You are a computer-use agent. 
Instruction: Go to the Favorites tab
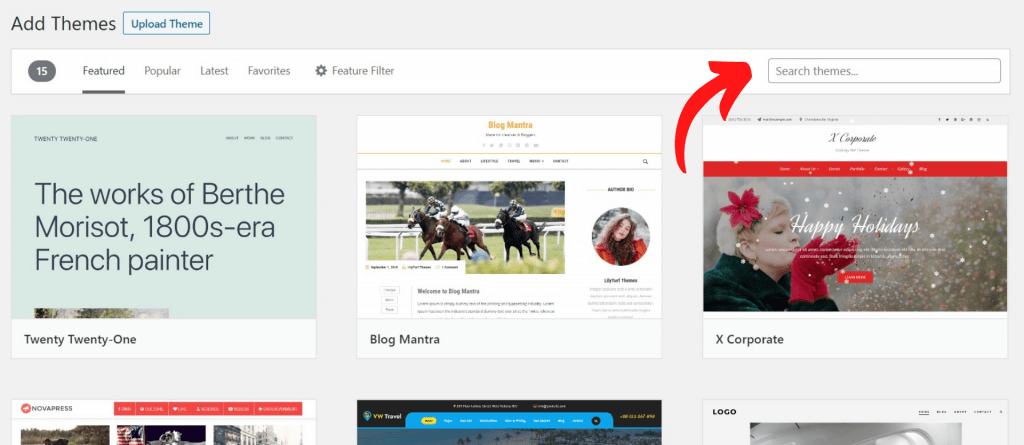point(269,71)
